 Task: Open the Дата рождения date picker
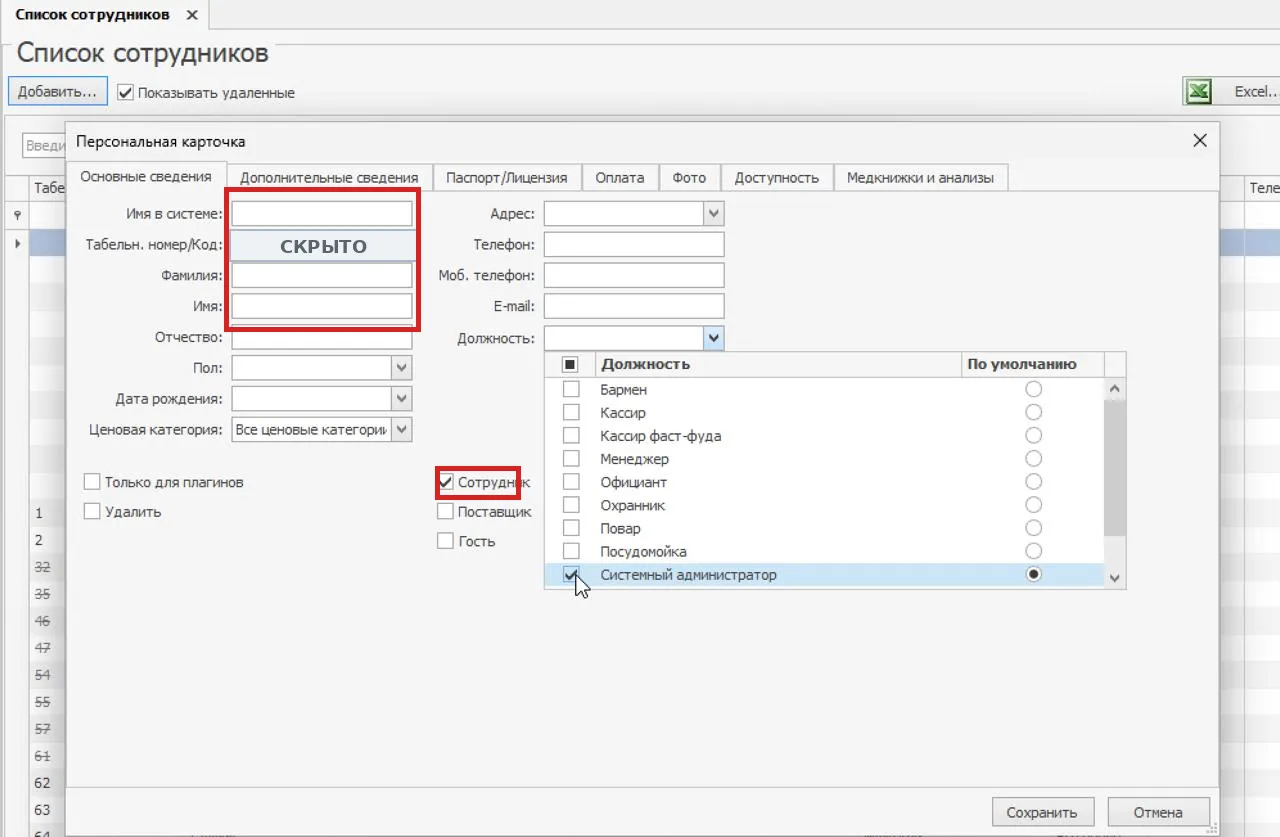[402, 399]
